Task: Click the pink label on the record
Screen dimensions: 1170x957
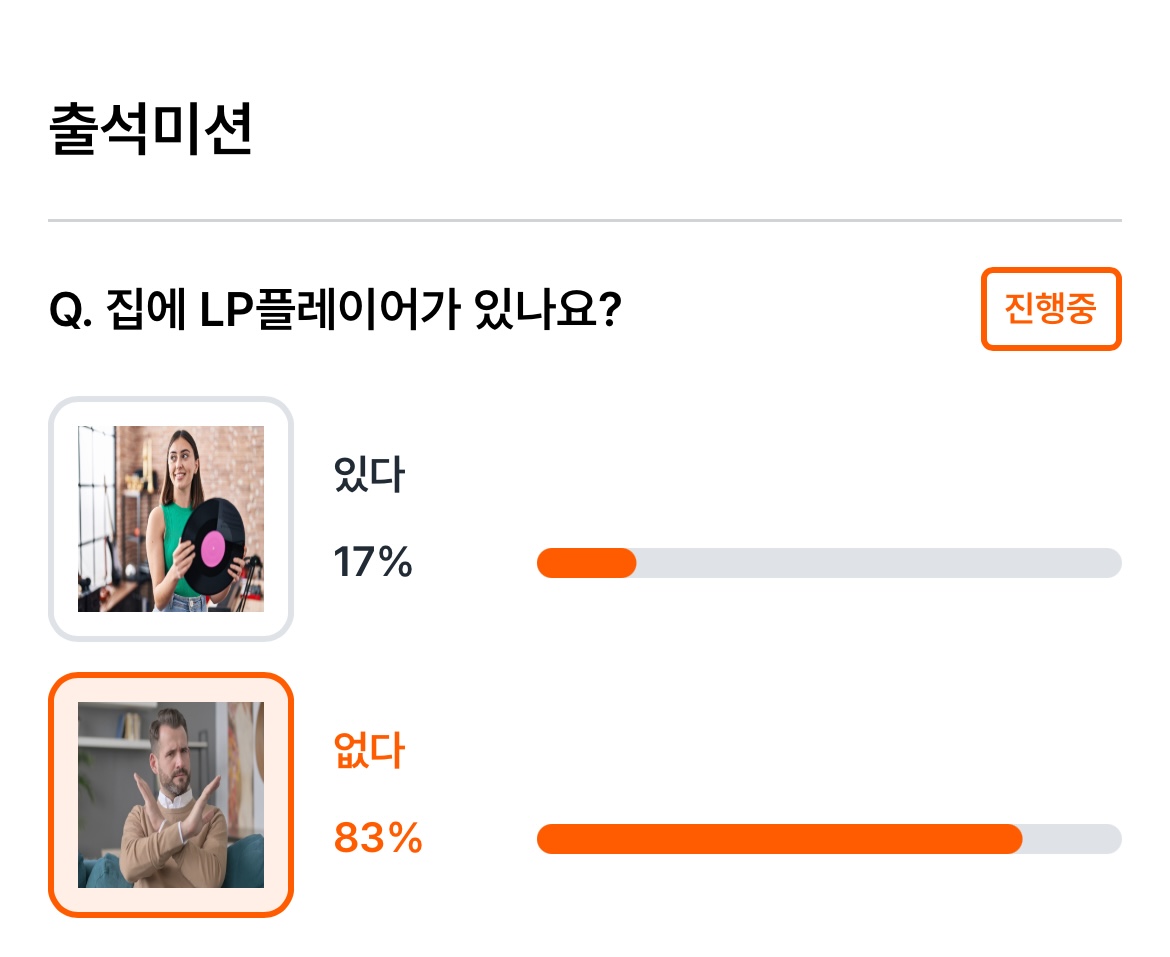Action: click(213, 548)
